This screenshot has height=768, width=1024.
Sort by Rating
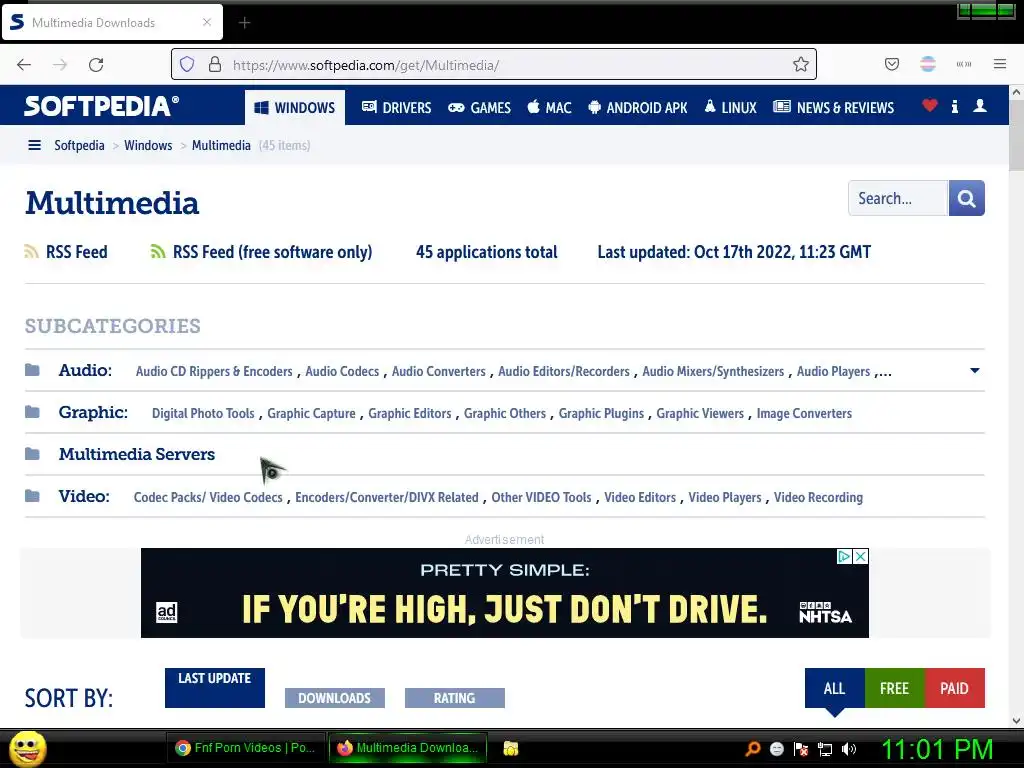(x=455, y=697)
